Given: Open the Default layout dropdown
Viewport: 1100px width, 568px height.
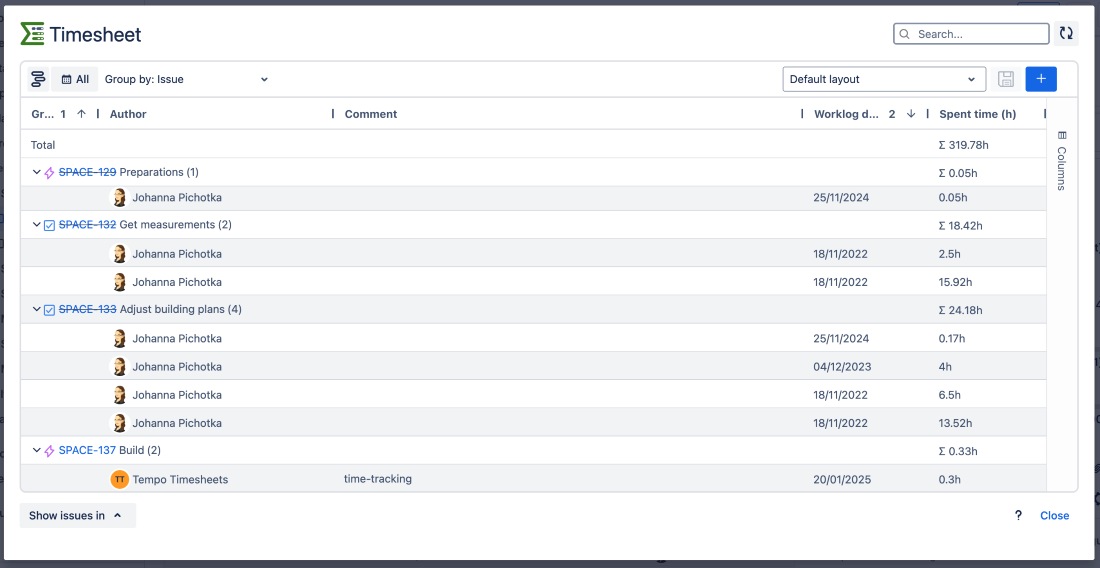Looking at the screenshot, I should point(884,79).
